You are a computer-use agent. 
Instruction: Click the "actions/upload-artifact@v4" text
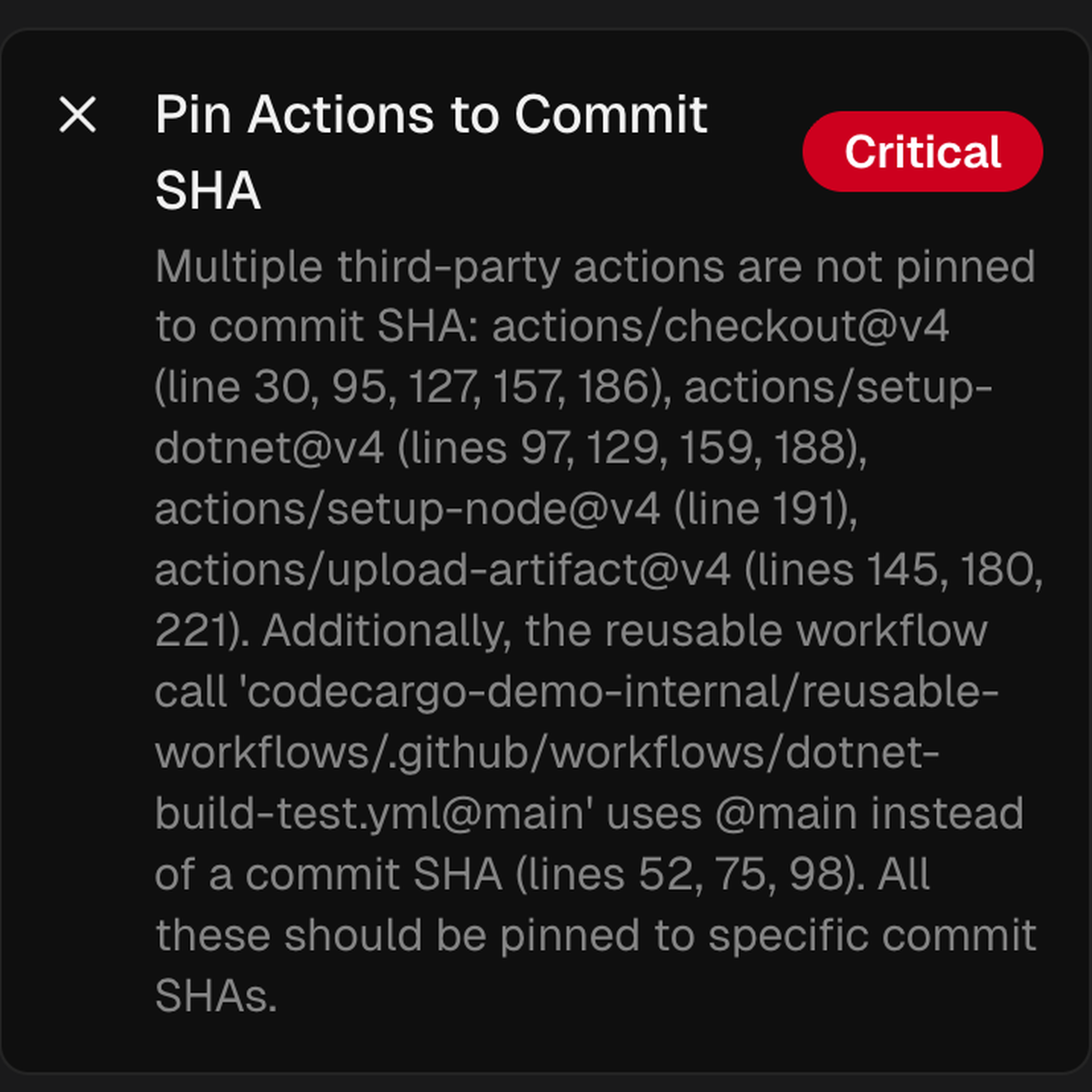point(442,571)
